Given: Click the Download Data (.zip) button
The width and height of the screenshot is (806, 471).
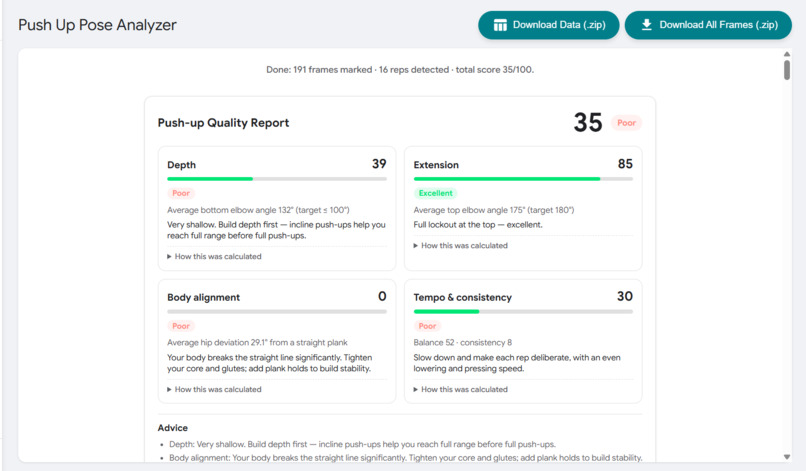Looking at the screenshot, I should pyautogui.click(x=548, y=25).
